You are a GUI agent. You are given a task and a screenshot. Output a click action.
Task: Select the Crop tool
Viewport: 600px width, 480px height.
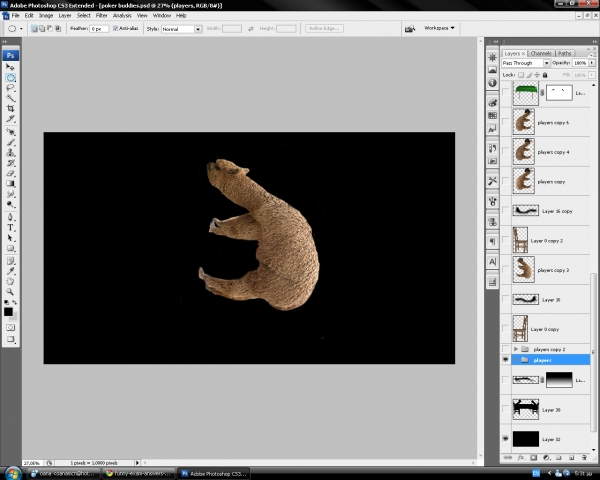10,108
